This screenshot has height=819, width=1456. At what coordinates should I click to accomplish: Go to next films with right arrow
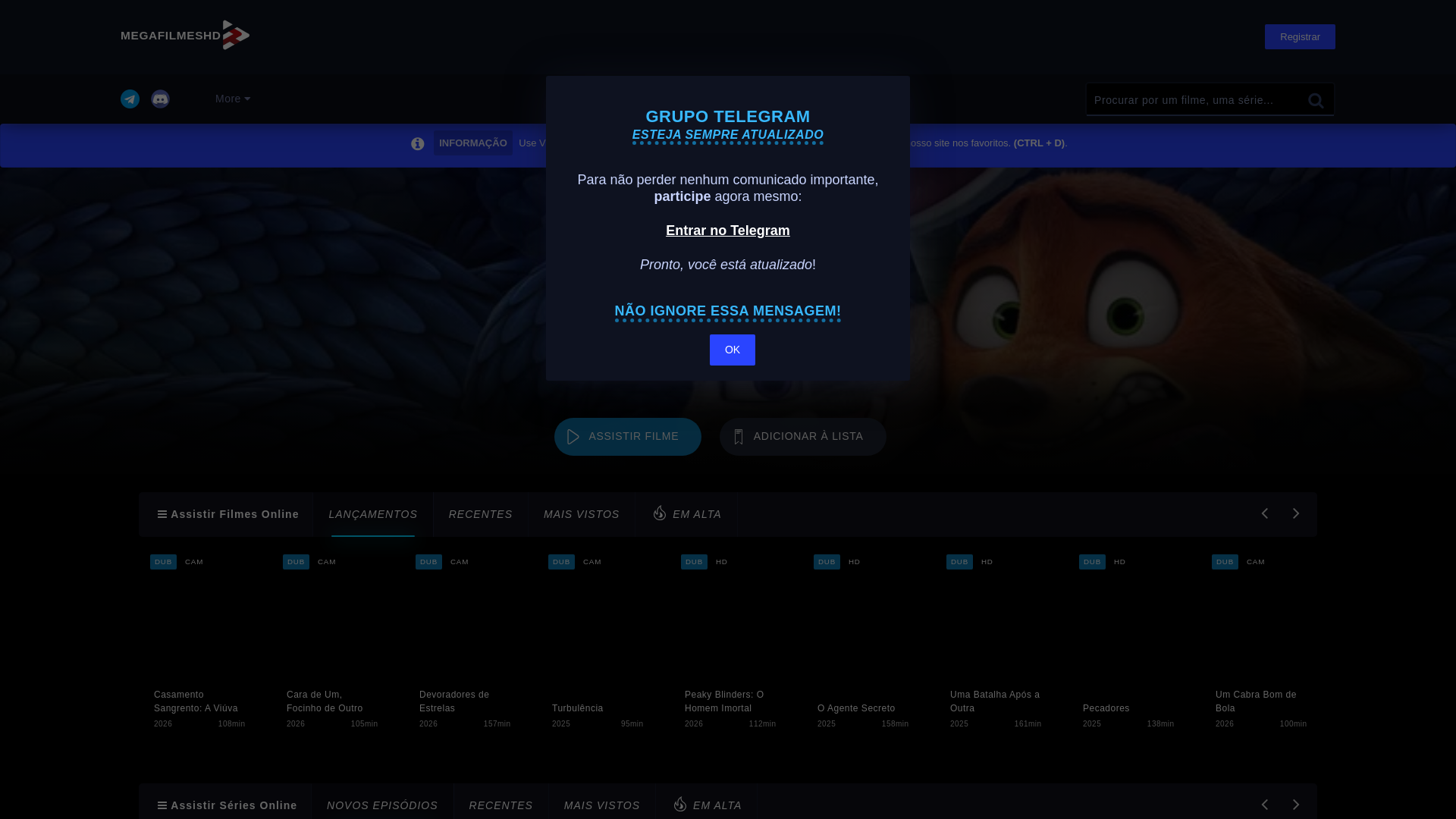pyautogui.click(x=1296, y=513)
